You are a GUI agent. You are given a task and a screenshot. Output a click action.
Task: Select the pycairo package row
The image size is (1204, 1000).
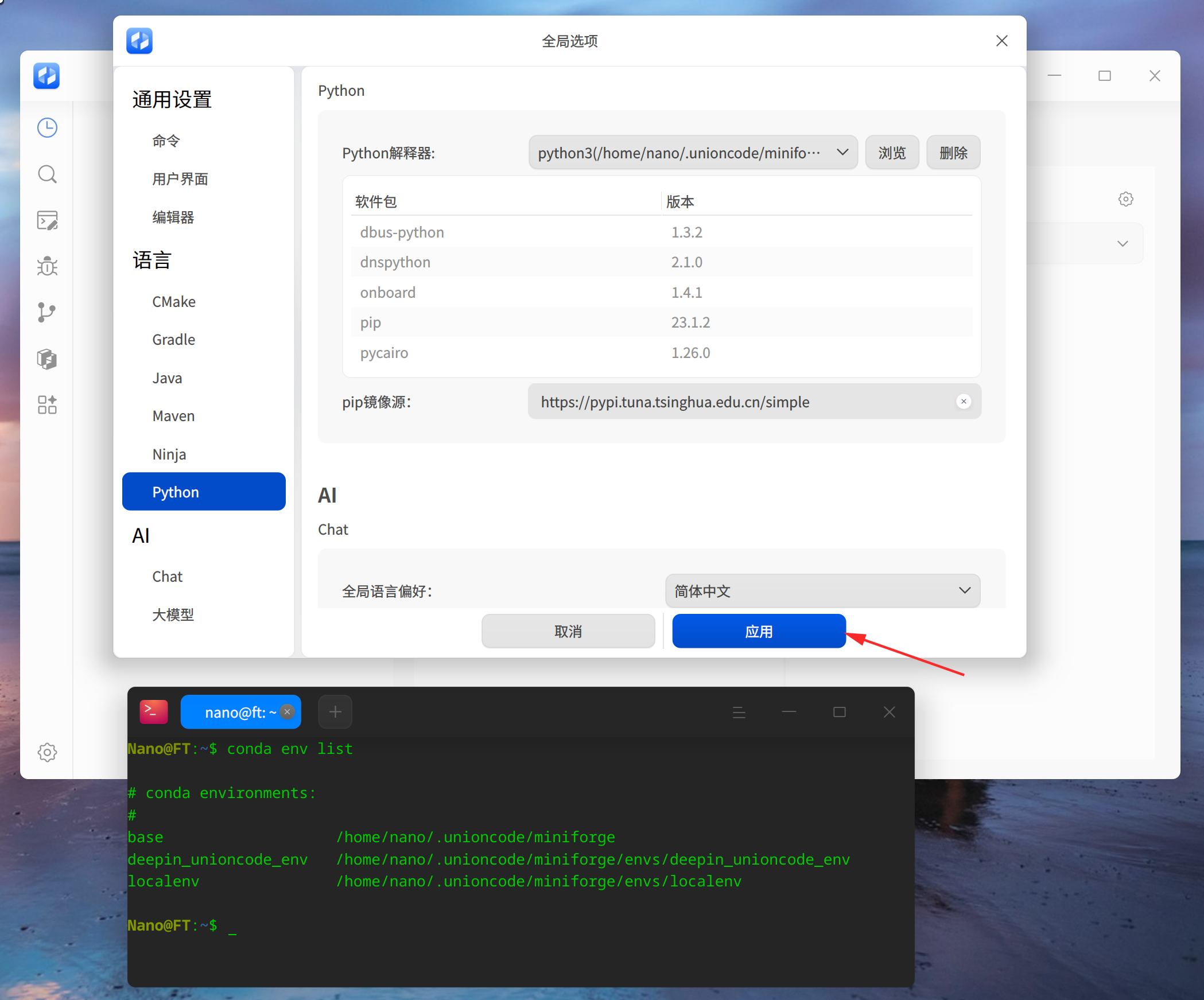[x=661, y=352]
